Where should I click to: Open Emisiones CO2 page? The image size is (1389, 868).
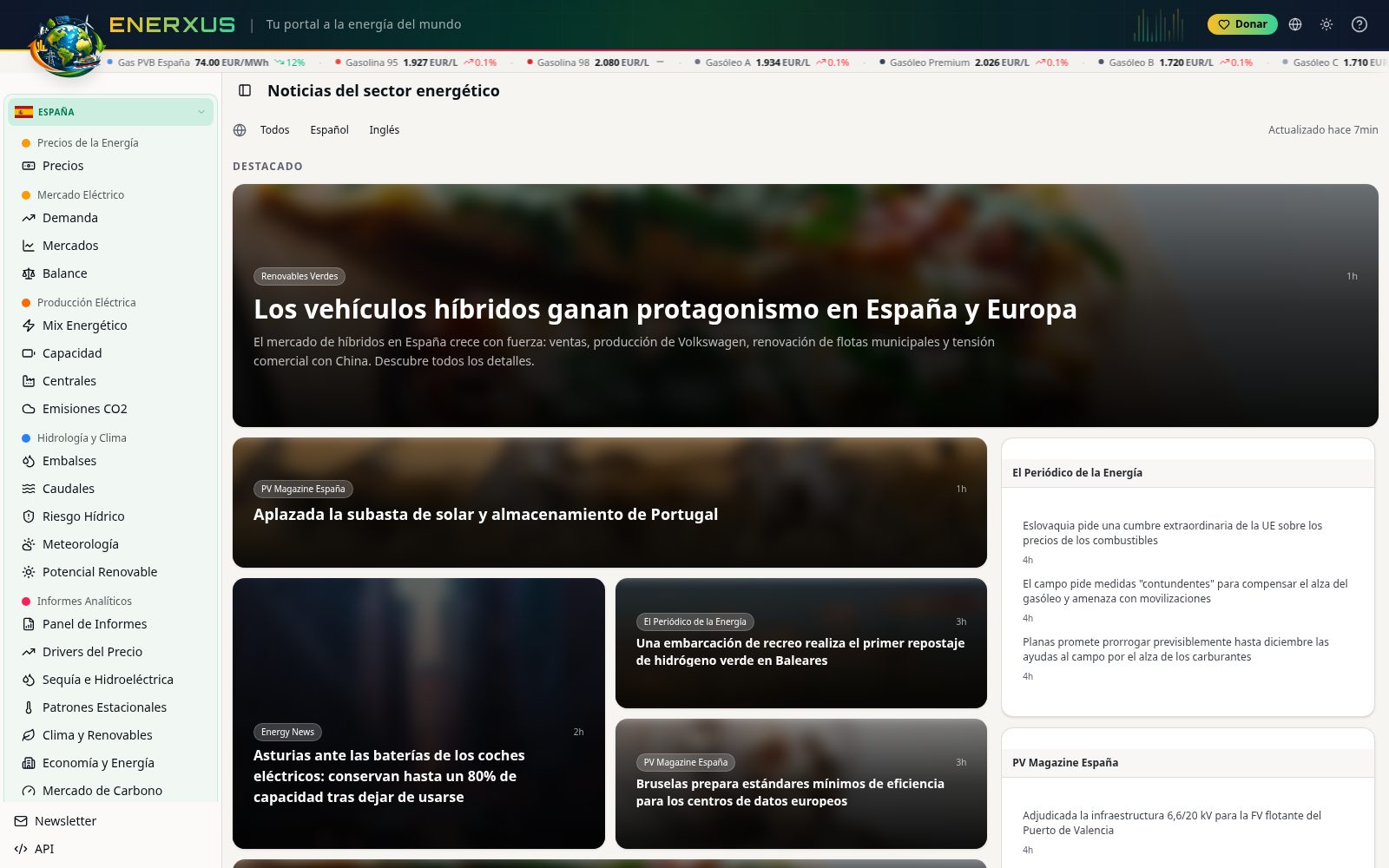coord(110,409)
